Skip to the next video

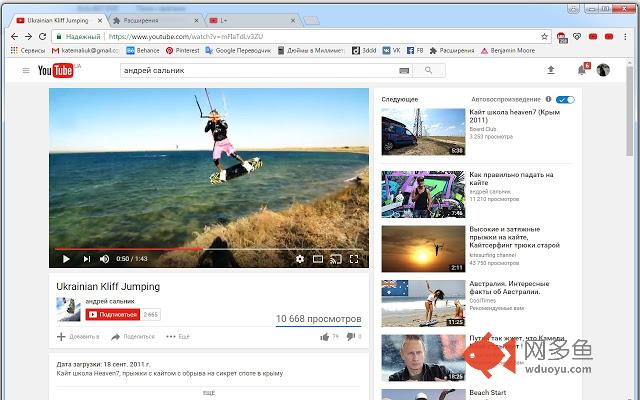tap(85, 259)
